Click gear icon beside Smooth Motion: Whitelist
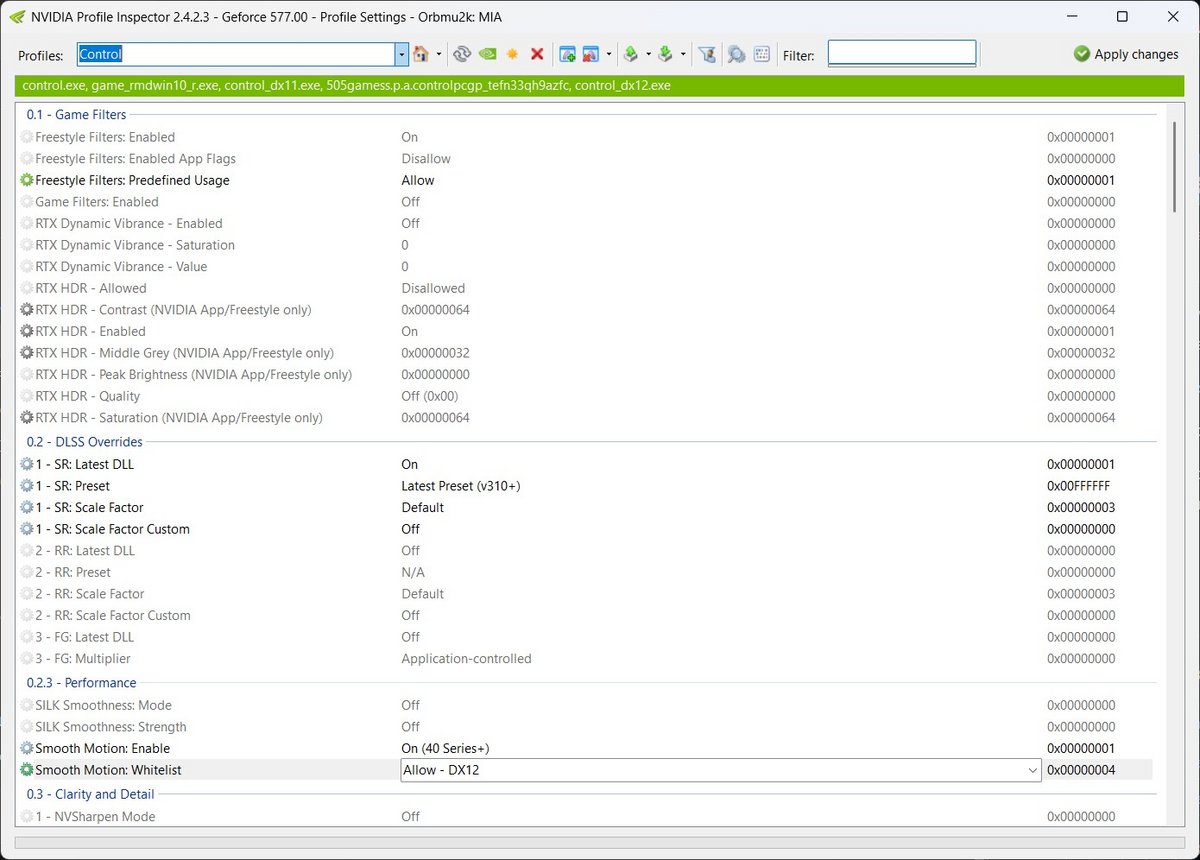Image resolution: width=1200 pixels, height=860 pixels. [x=27, y=770]
